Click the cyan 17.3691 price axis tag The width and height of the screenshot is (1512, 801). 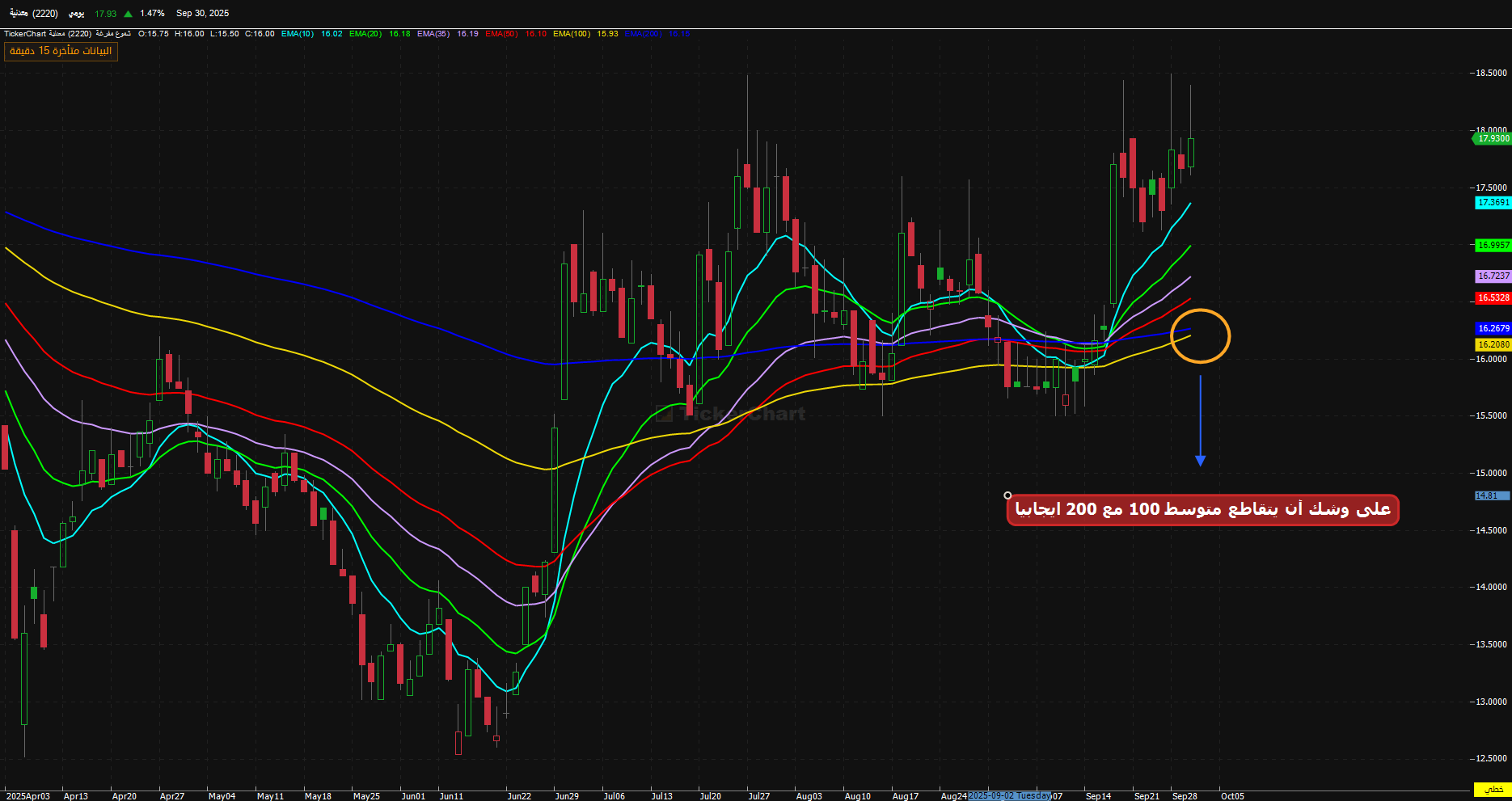tap(1493, 202)
